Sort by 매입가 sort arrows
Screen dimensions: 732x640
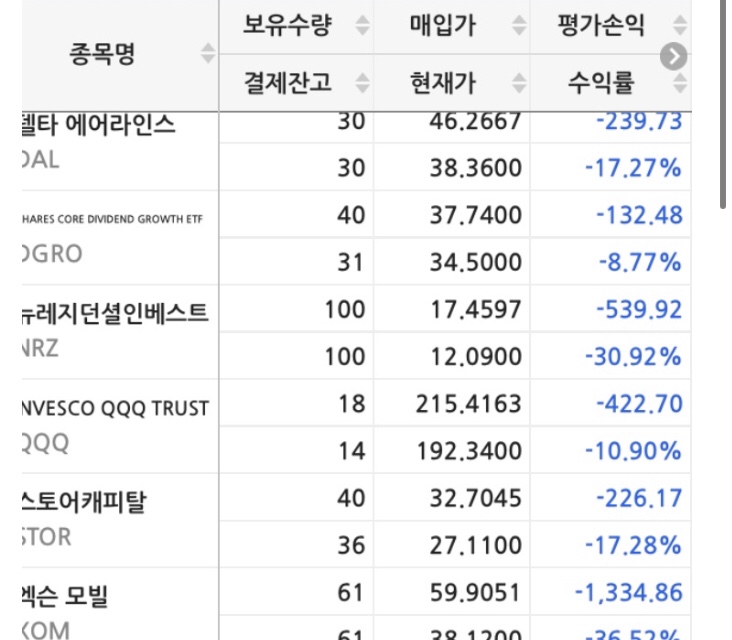coord(519,25)
